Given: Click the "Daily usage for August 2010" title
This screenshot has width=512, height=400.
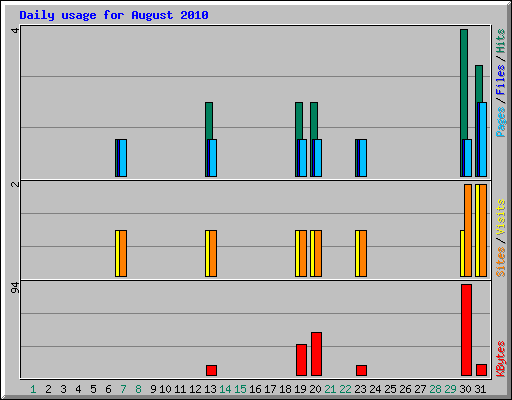Looking at the screenshot, I should [114, 15].
